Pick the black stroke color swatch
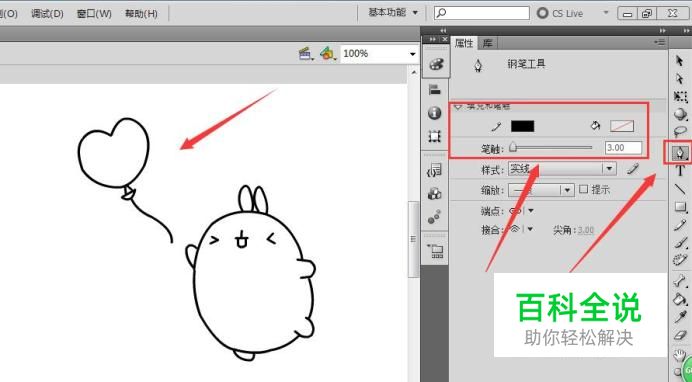692x382 pixels. coord(522,126)
